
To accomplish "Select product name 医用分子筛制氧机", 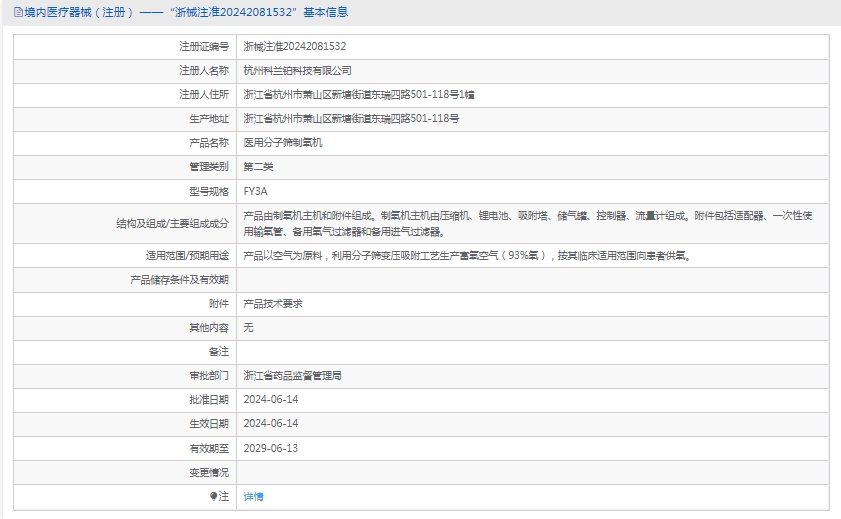I will [284, 143].
